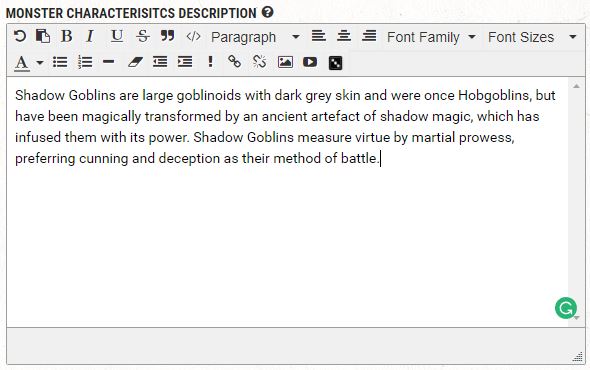Insert a link with the chain icon
Viewport: 590px width, 370px height.
tap(234, 61)
